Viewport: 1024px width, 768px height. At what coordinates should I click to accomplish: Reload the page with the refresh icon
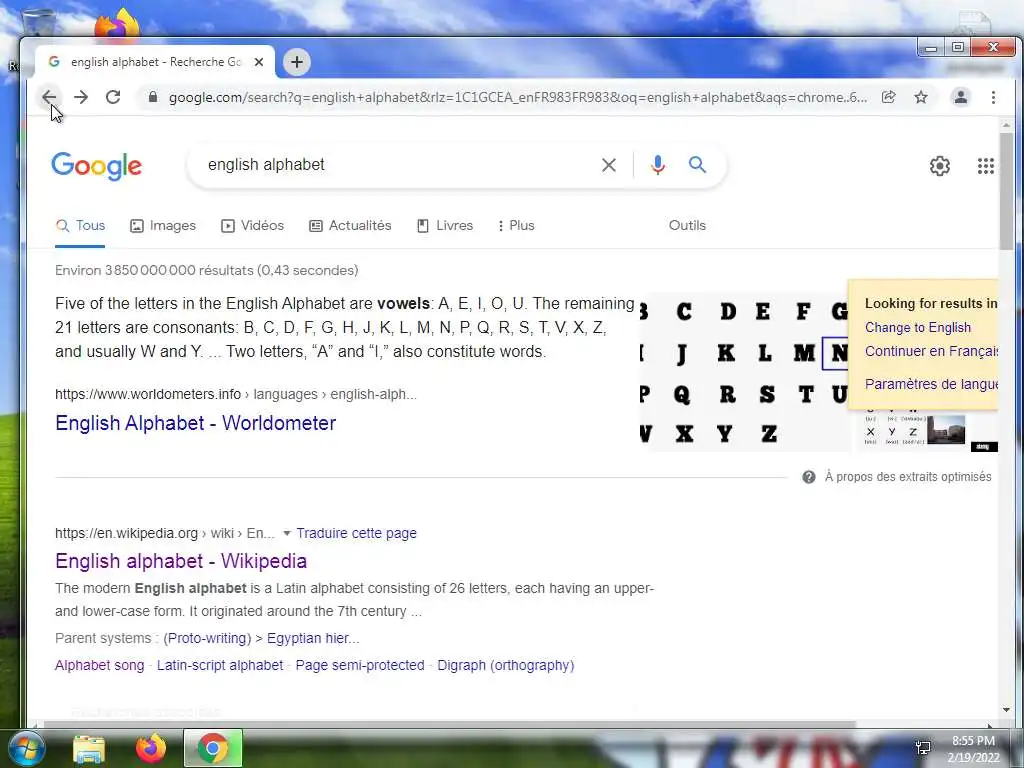click(113, 97)
